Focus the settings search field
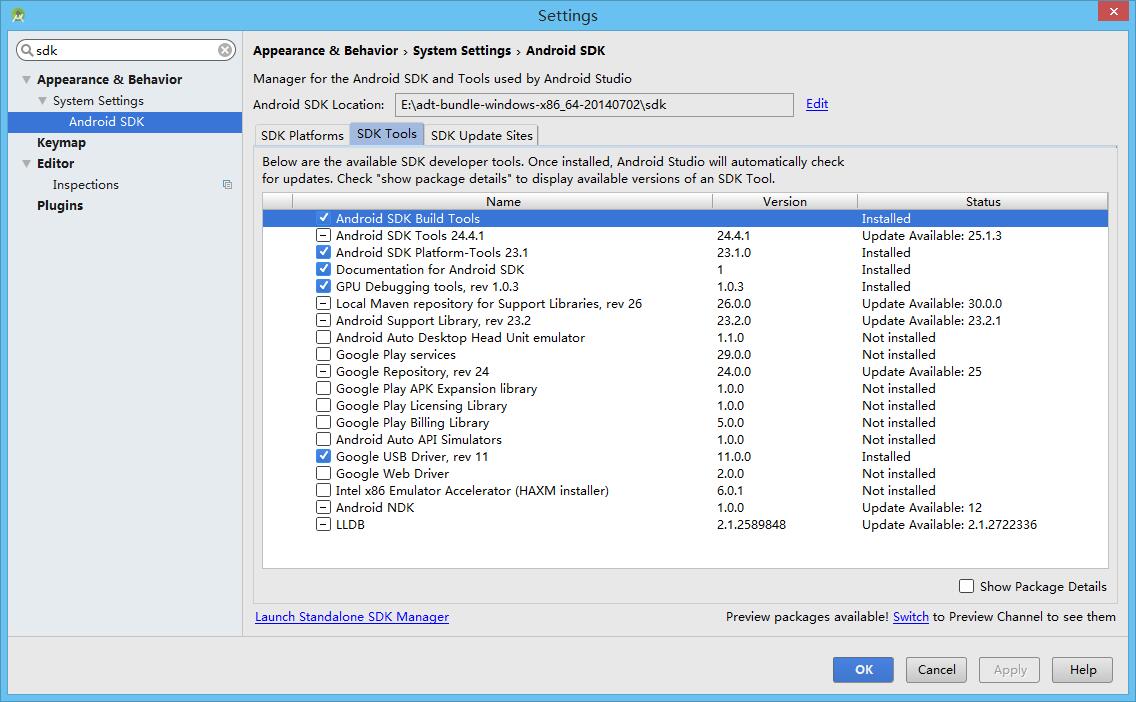This screenshot has width=1136, height=702. (126, 50)
